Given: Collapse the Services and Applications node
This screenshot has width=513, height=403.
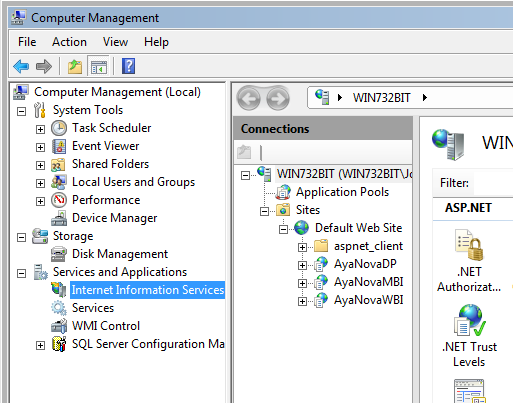Looking at the screenshot, I should click(22, 273).
